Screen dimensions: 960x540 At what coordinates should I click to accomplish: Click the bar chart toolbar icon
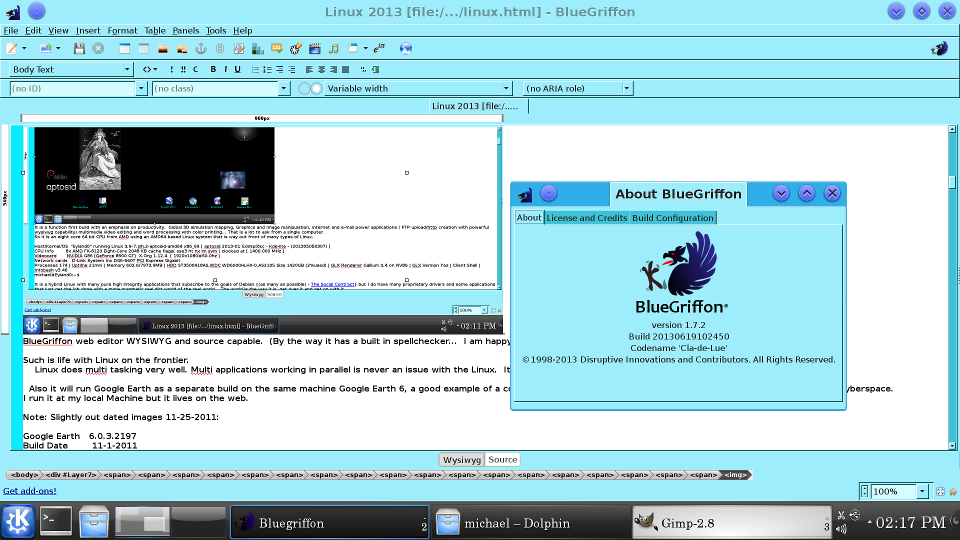pos(258,48)
